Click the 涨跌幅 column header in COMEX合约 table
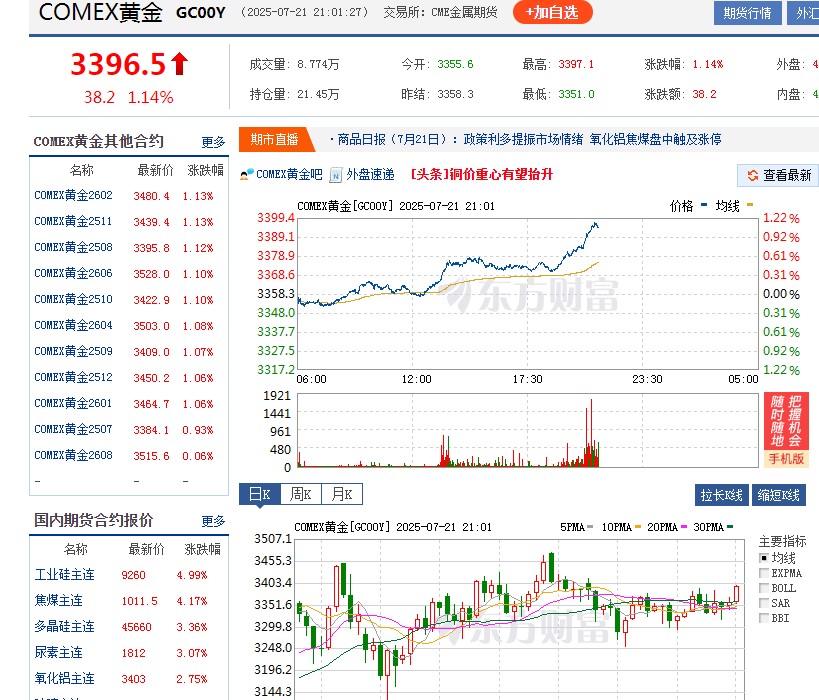Image resolution: width=819 pixels, height=700 pixels. [205, 170]
